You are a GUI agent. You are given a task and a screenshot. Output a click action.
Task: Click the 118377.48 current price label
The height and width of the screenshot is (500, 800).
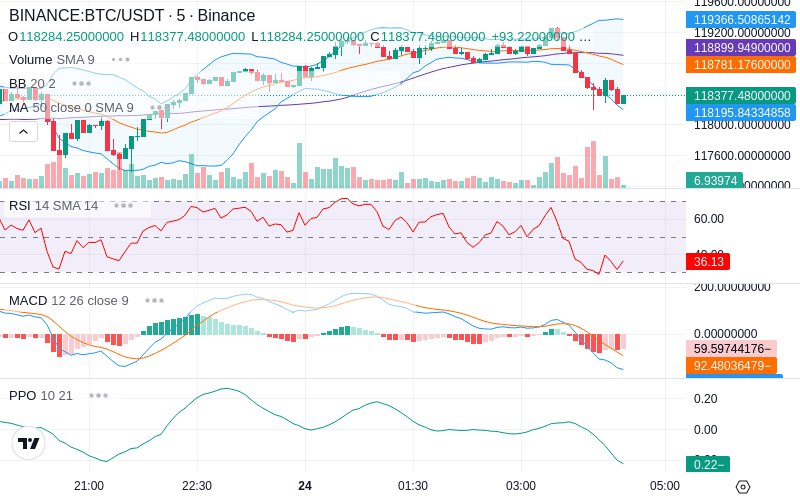click(739, 96)
